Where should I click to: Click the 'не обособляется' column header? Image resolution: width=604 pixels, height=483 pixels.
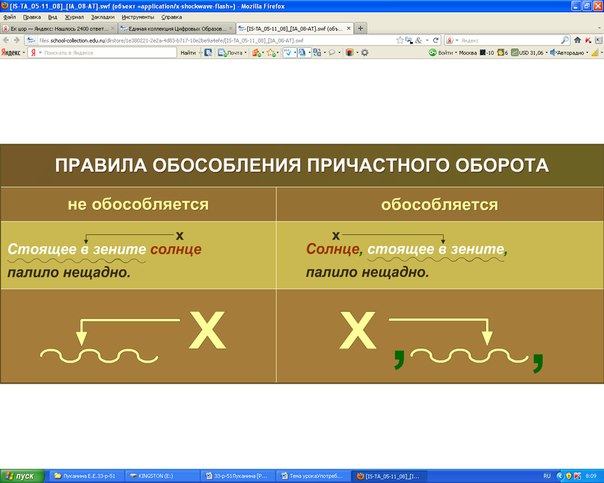pos(138,204)
